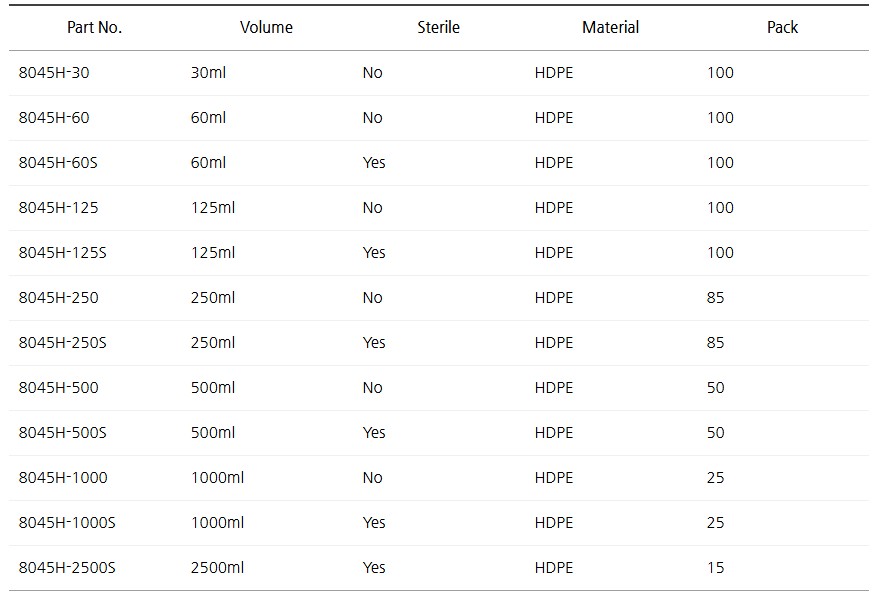
Task: Click part number 8045H-2500S
Action: pos(67,568)
